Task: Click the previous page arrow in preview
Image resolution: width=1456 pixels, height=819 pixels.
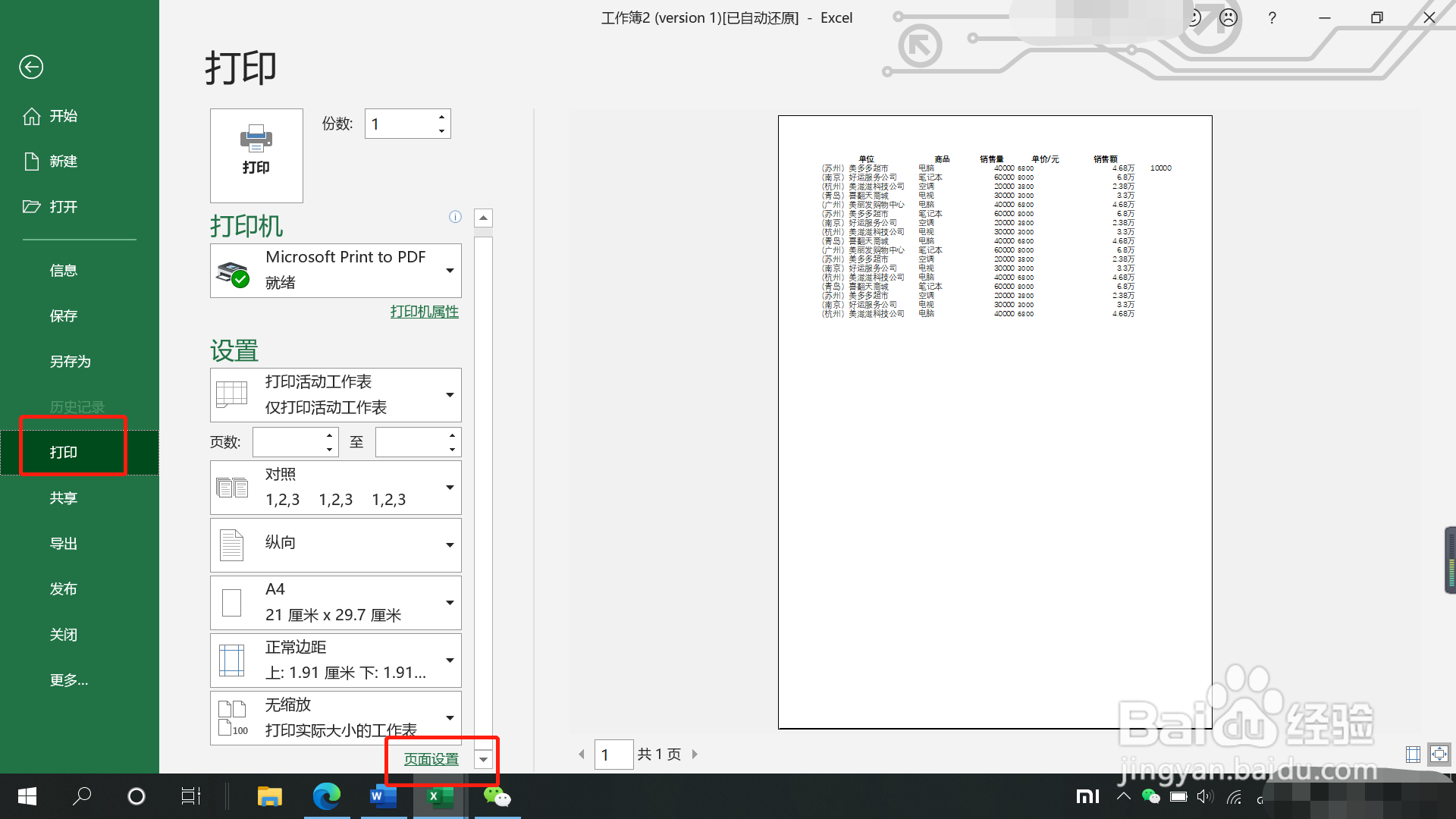Action: pyautogui.click(x=582, y=754)
